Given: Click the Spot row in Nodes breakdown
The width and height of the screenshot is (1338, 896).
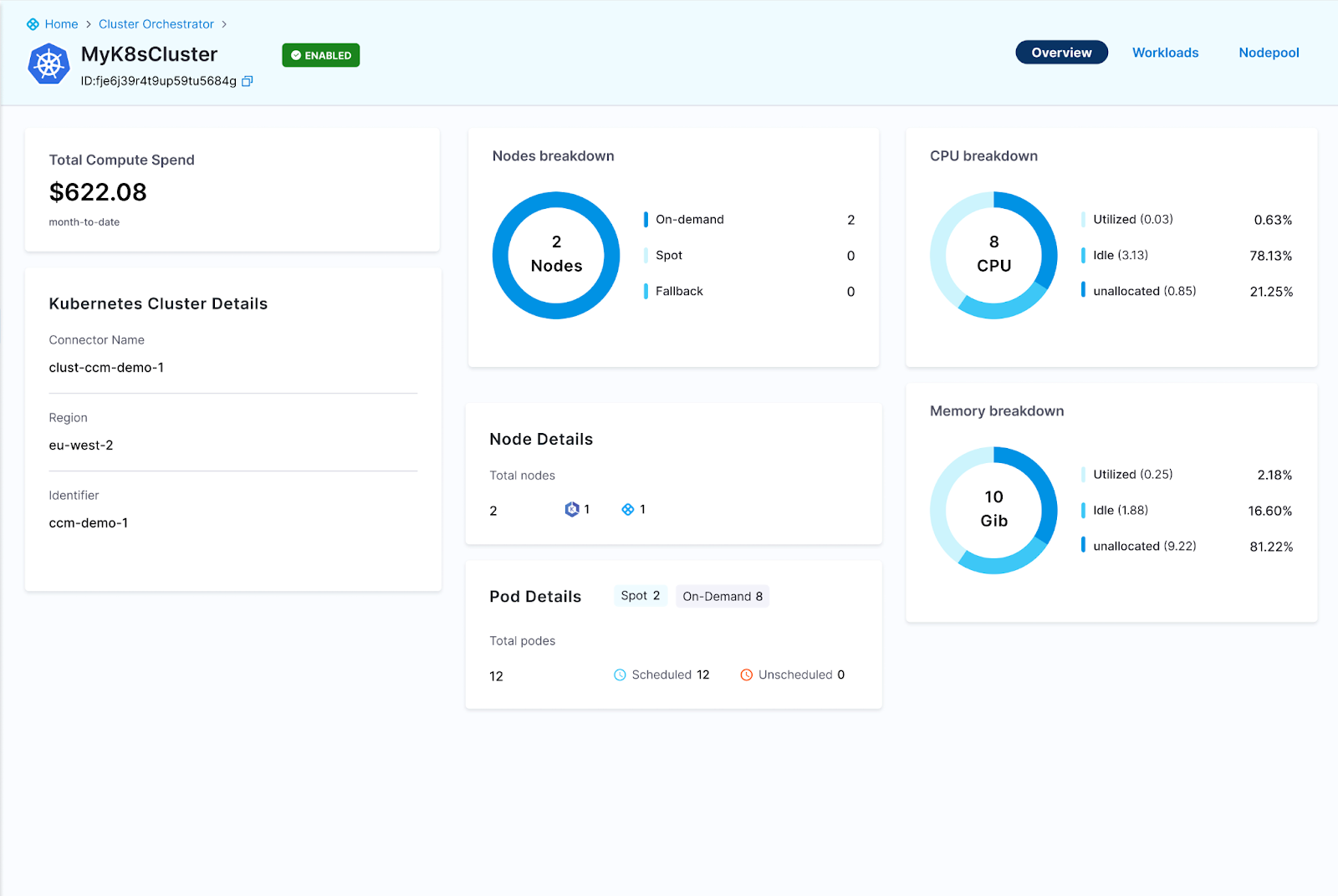Looking at the screenshot, I should [x=749, y=255].
